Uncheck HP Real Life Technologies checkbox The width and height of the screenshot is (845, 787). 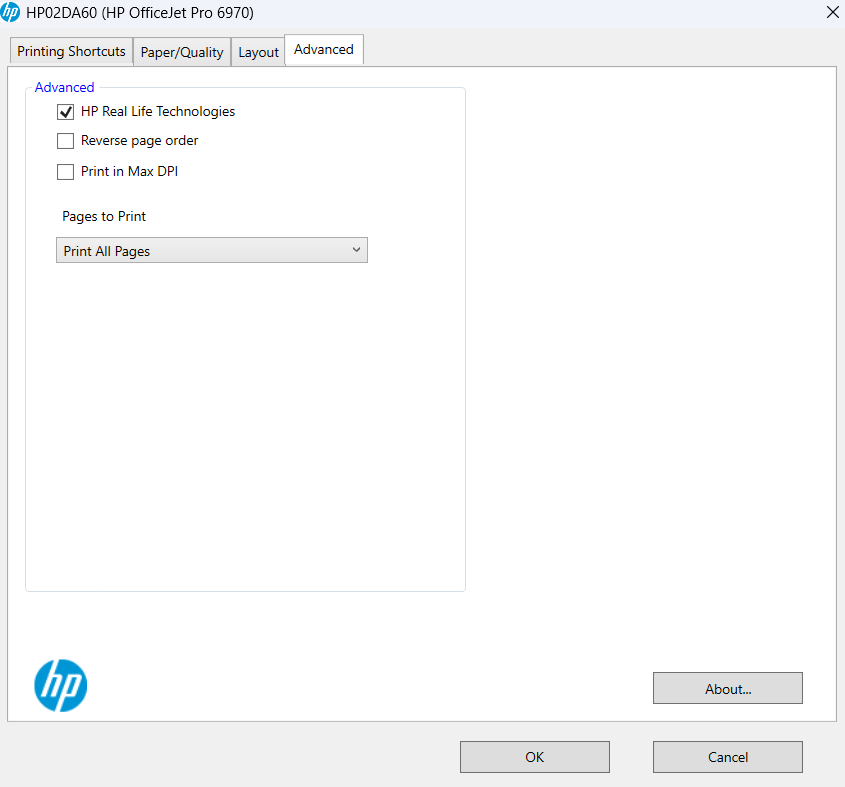66,112
